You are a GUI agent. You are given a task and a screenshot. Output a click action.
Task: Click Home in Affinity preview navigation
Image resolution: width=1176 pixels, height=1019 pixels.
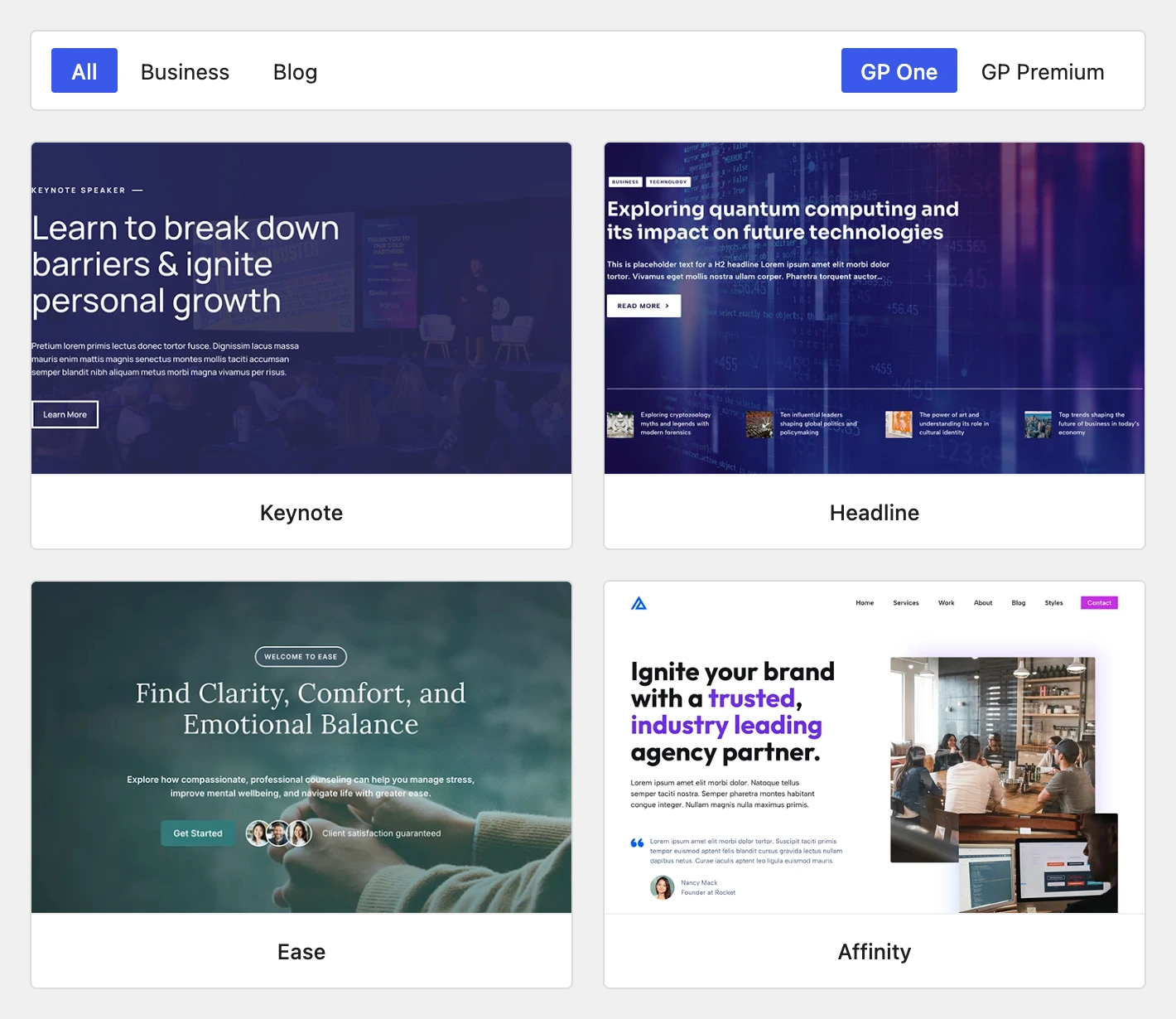[x=865, y=603]
